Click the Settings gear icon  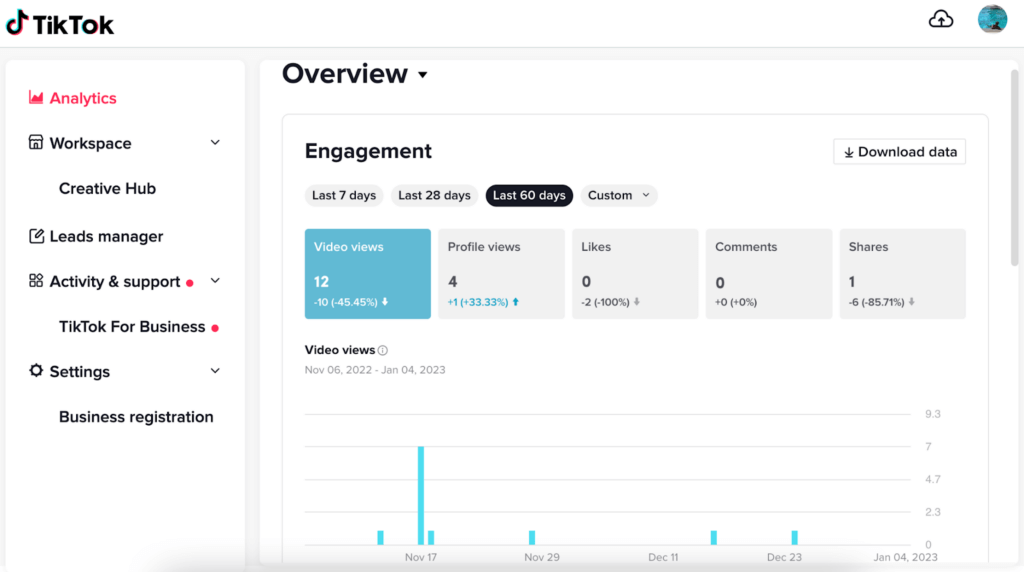[36, 371]
